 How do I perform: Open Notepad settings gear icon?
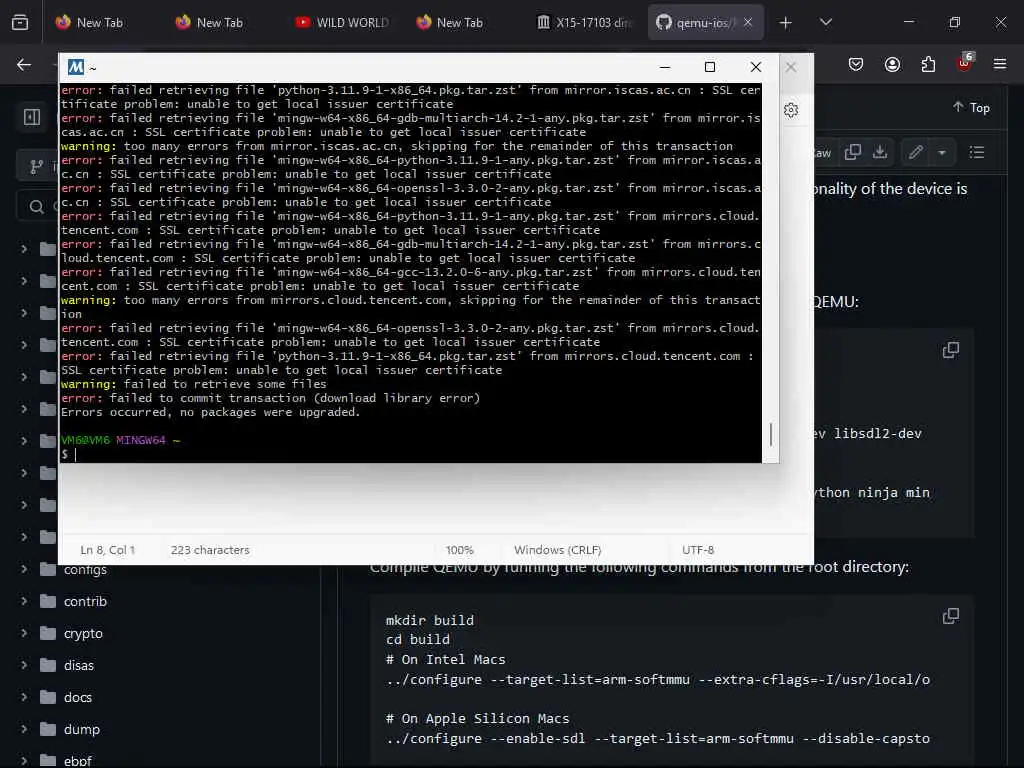tap(791, 110)
